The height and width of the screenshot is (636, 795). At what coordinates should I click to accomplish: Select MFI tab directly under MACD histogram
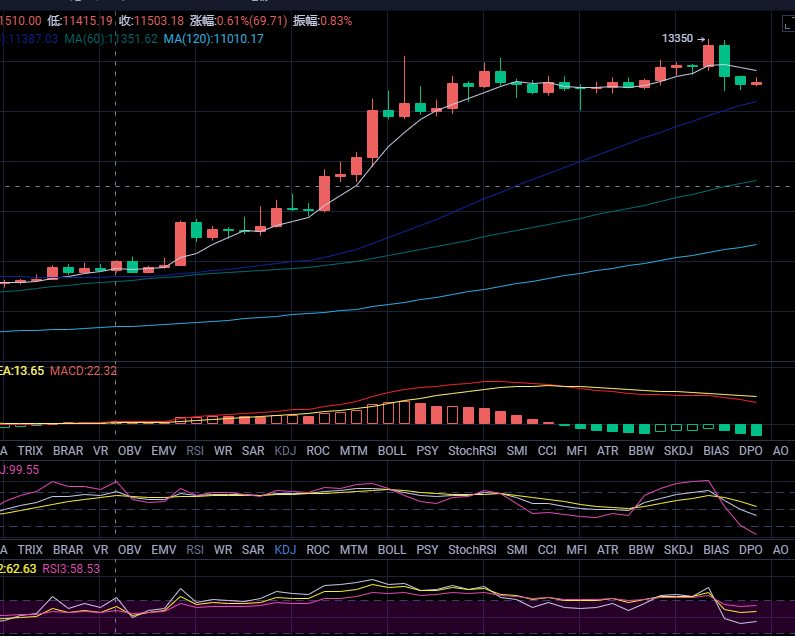tap(577, 451)
